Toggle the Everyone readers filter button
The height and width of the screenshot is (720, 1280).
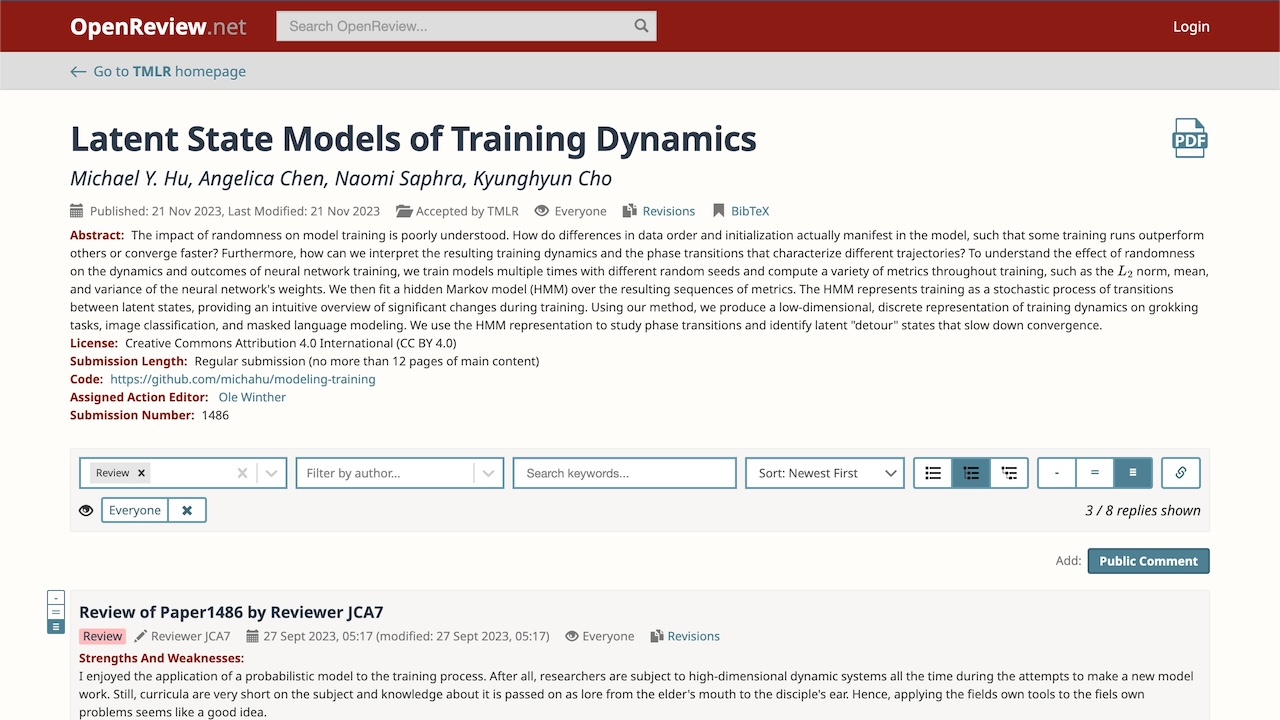point(135,510)
